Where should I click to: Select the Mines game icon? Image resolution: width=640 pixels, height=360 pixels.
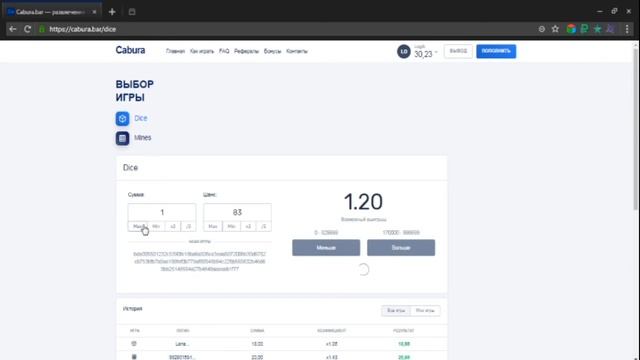point(122,138)
